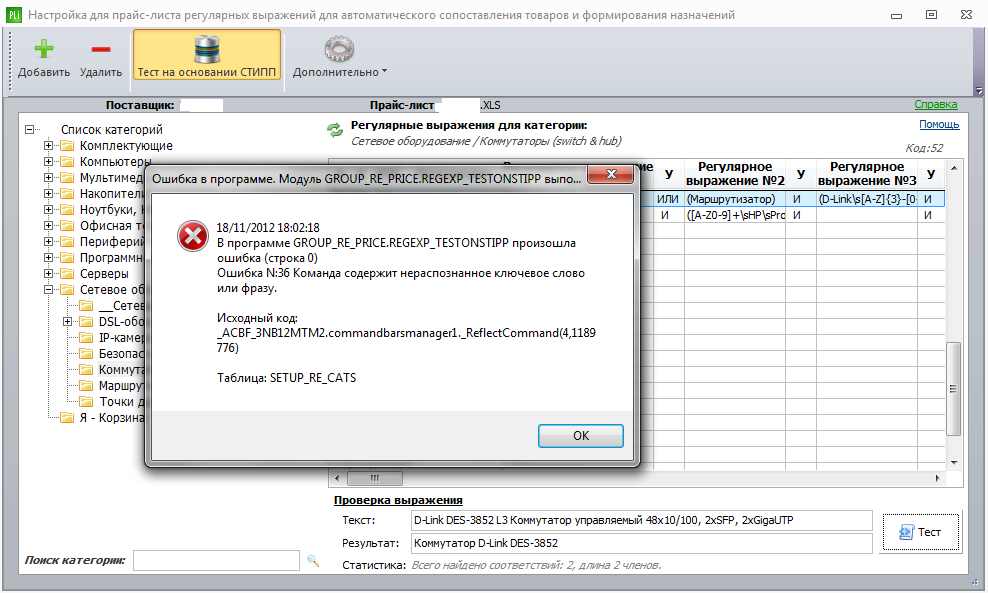Click OK in the error dialog

pyautogui.click(x=580, y=435)
